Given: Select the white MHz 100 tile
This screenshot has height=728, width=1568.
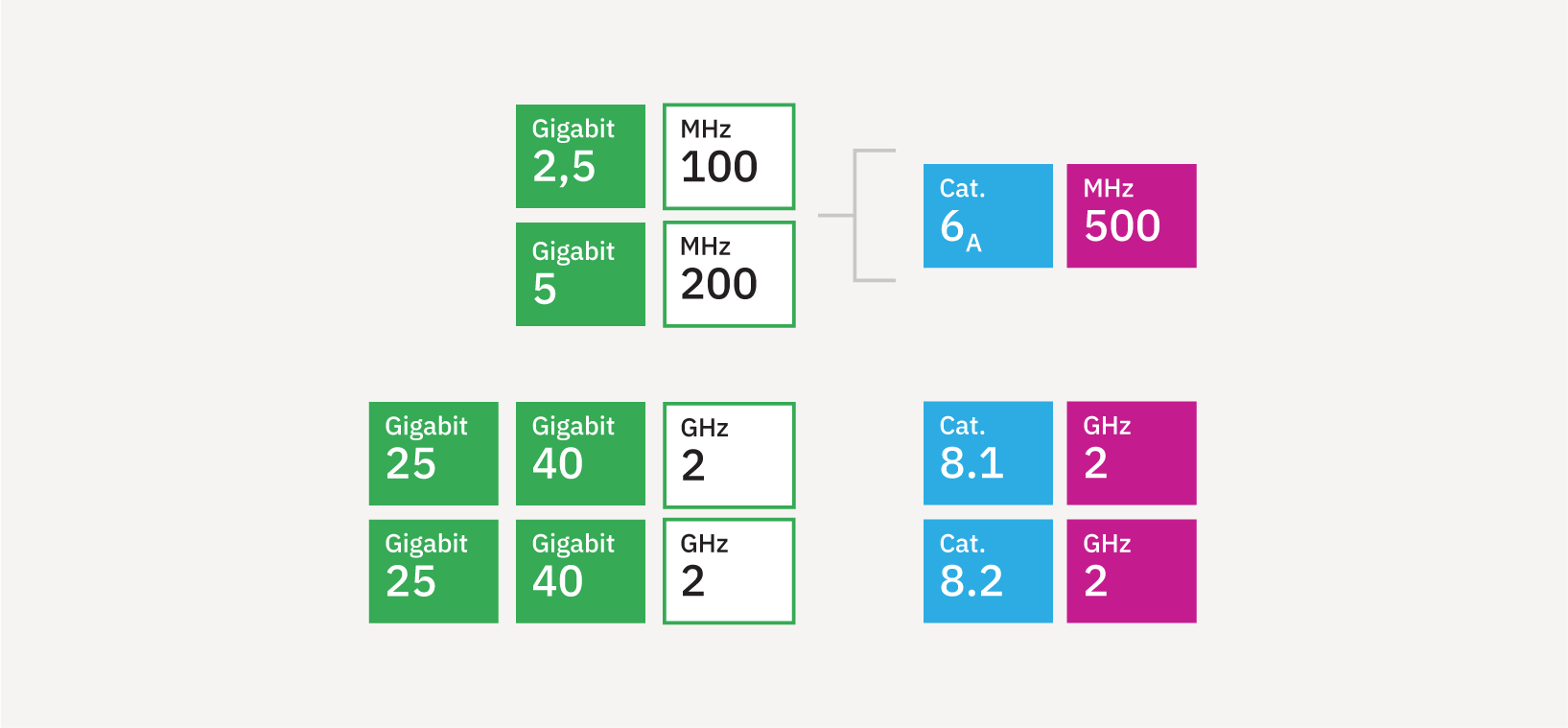Looking at the screenshot, I should tap(729, 156).
